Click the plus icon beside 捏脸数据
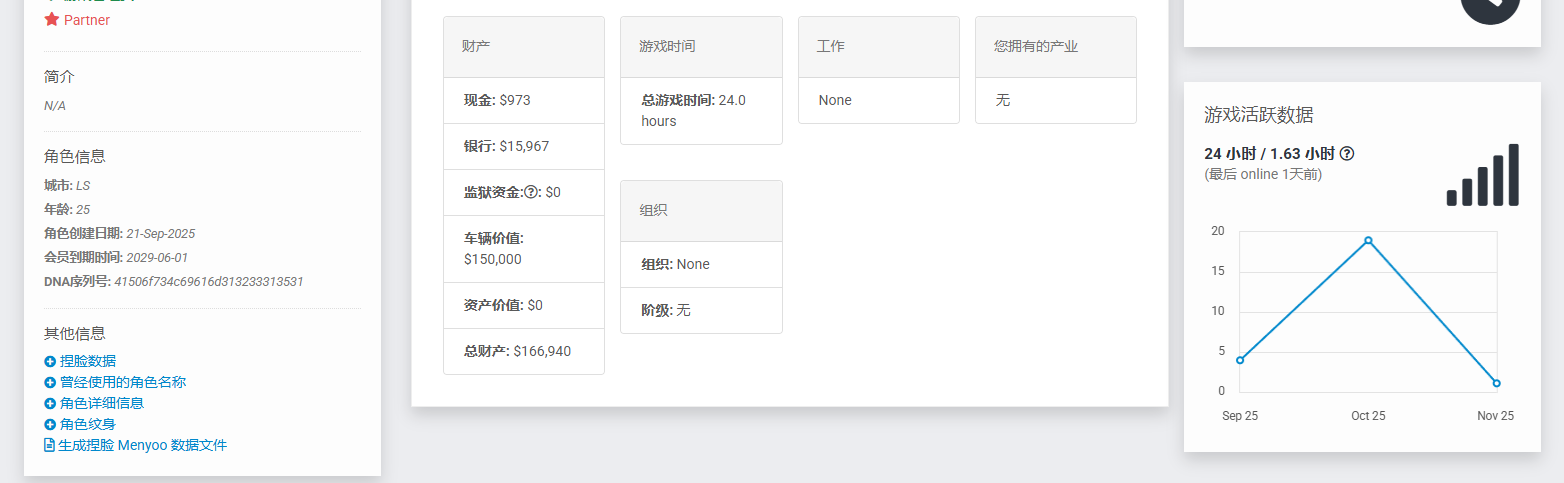Screen dimensions: 1564x483 point(50,361)
